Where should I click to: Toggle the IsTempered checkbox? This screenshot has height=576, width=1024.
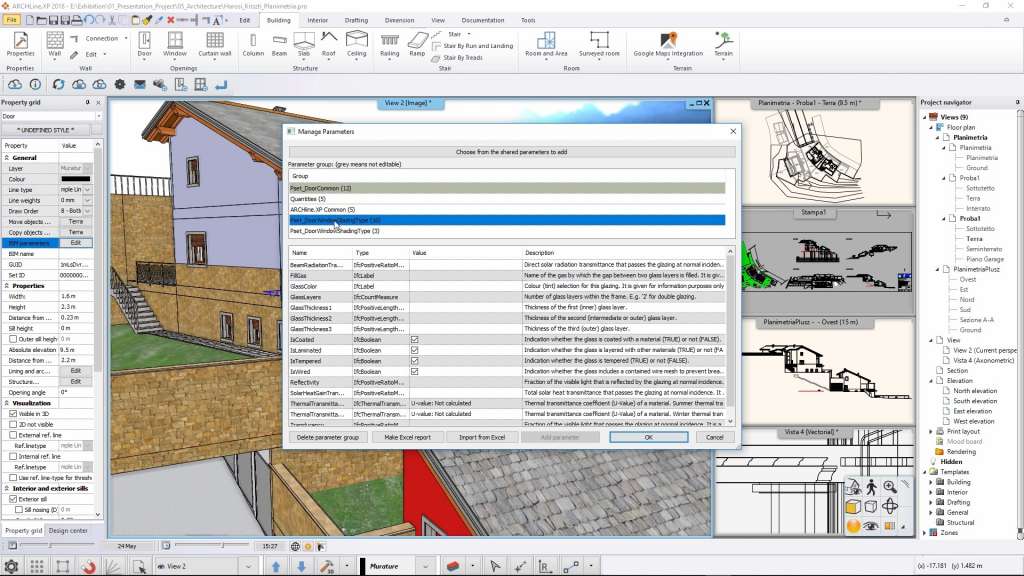pyautogui.click(x=414, y=360)
